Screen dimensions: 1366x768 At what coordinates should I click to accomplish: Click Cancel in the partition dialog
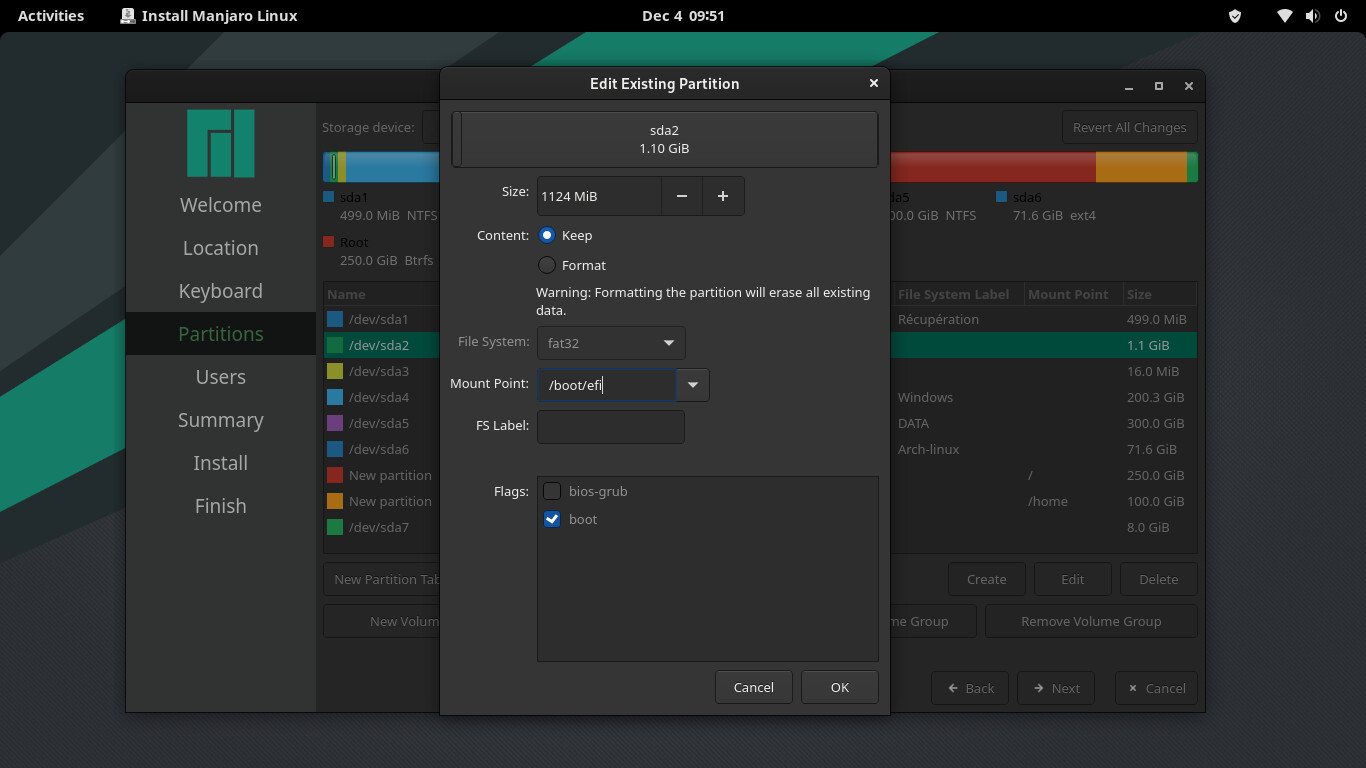753,687
